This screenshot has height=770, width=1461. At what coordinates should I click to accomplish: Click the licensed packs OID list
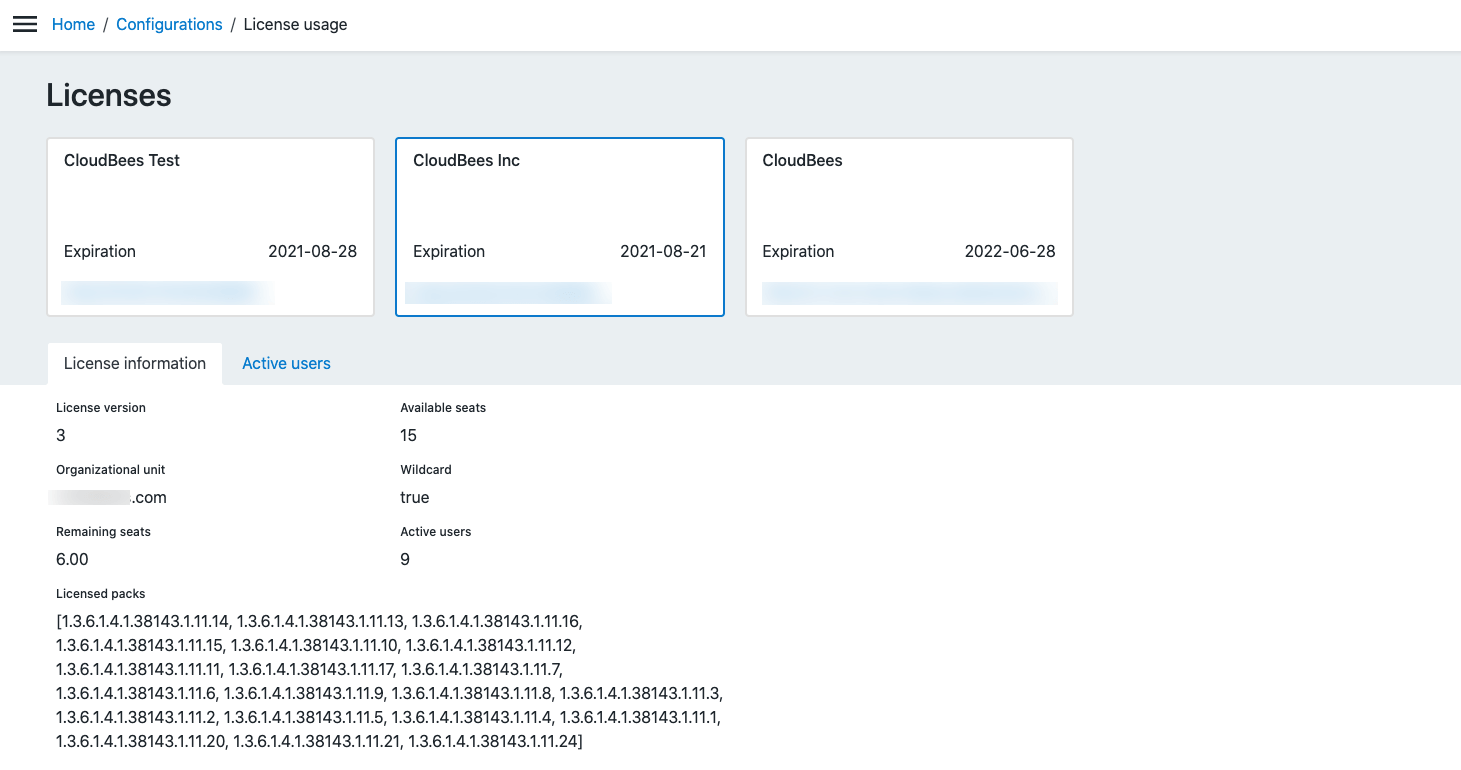[x=389, y=681]
